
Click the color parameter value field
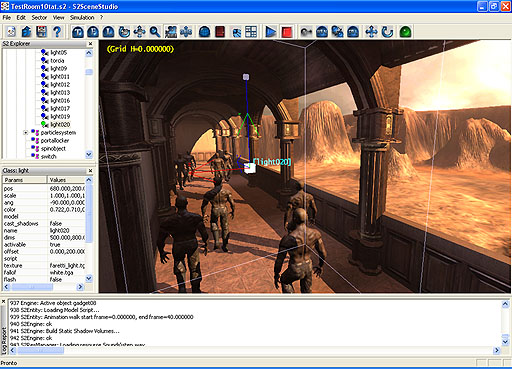66,210
